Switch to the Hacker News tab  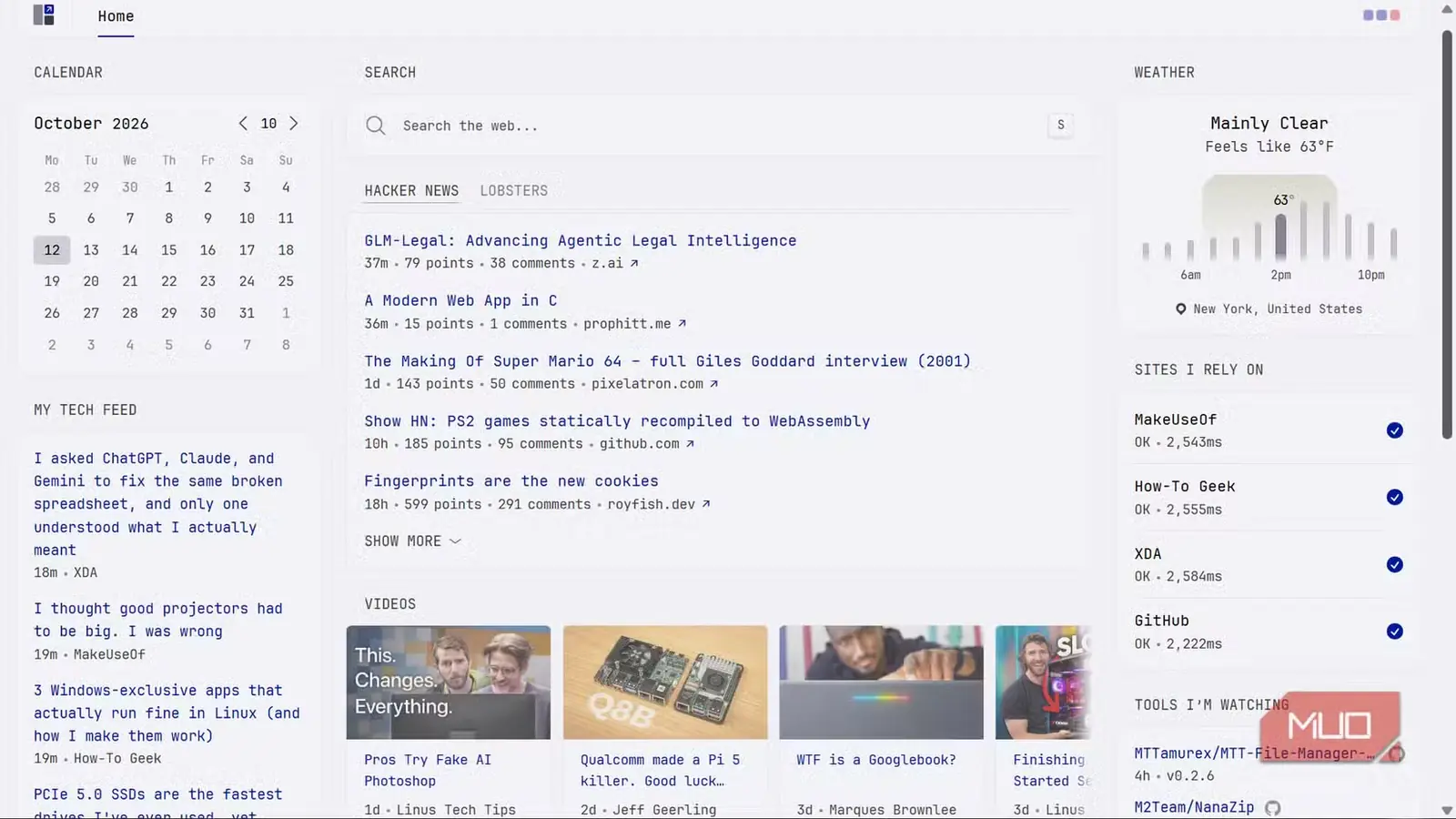(x=411, y=190)
